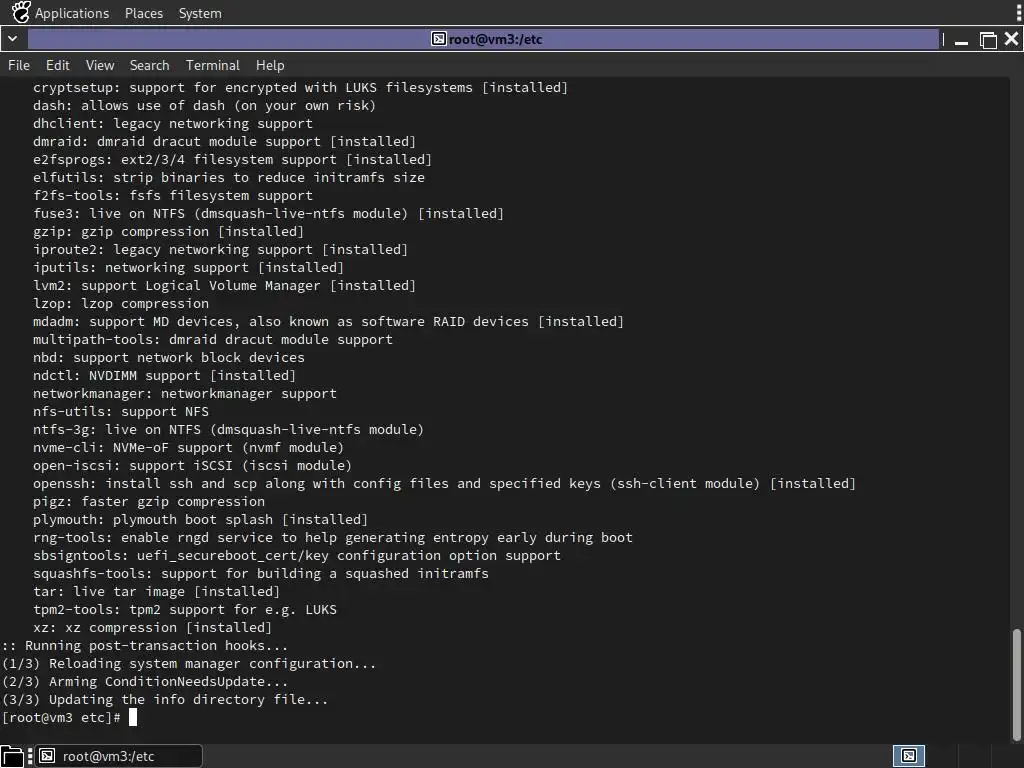Click the root@vm3:/etc window title text
The image size is (1024, 768).
(x=496, y=39)
